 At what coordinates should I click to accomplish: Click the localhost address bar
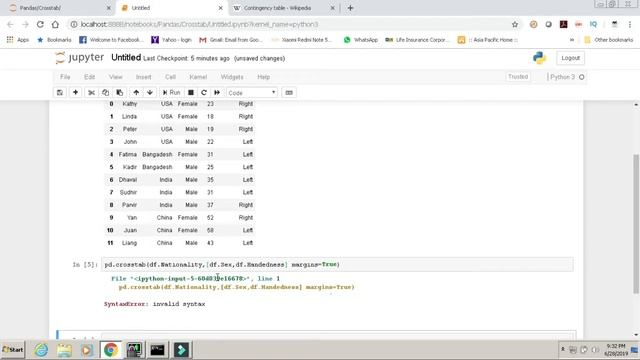tap(290, 24)
